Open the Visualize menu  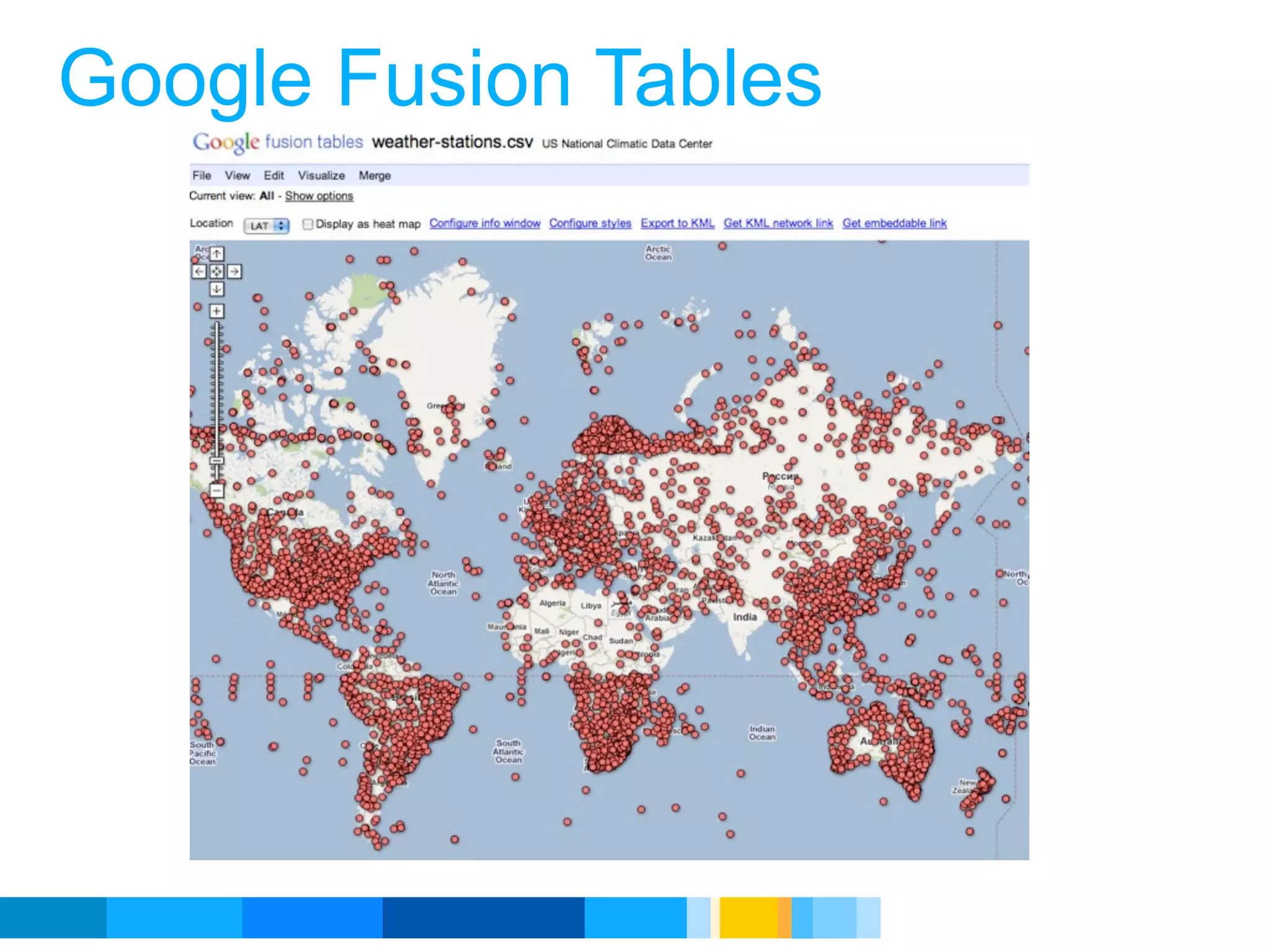click(x=321, y=175)
